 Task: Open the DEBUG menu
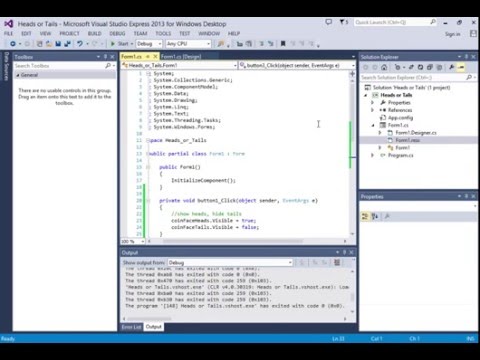coord(117,33)
